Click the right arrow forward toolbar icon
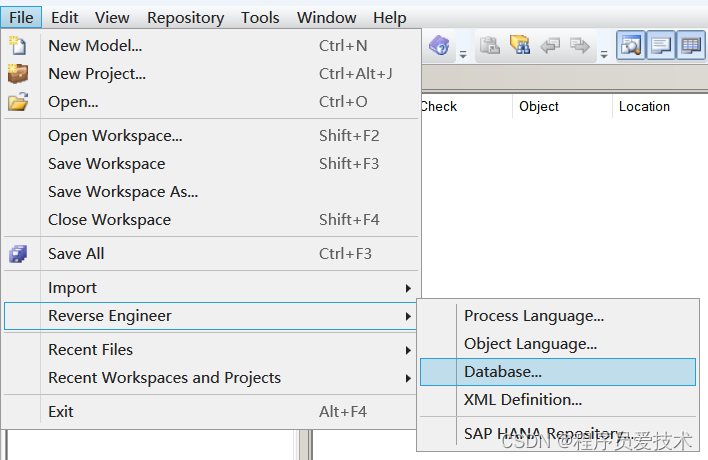Image resolution: width=708 pixels, height=460 pixels. 579,46
